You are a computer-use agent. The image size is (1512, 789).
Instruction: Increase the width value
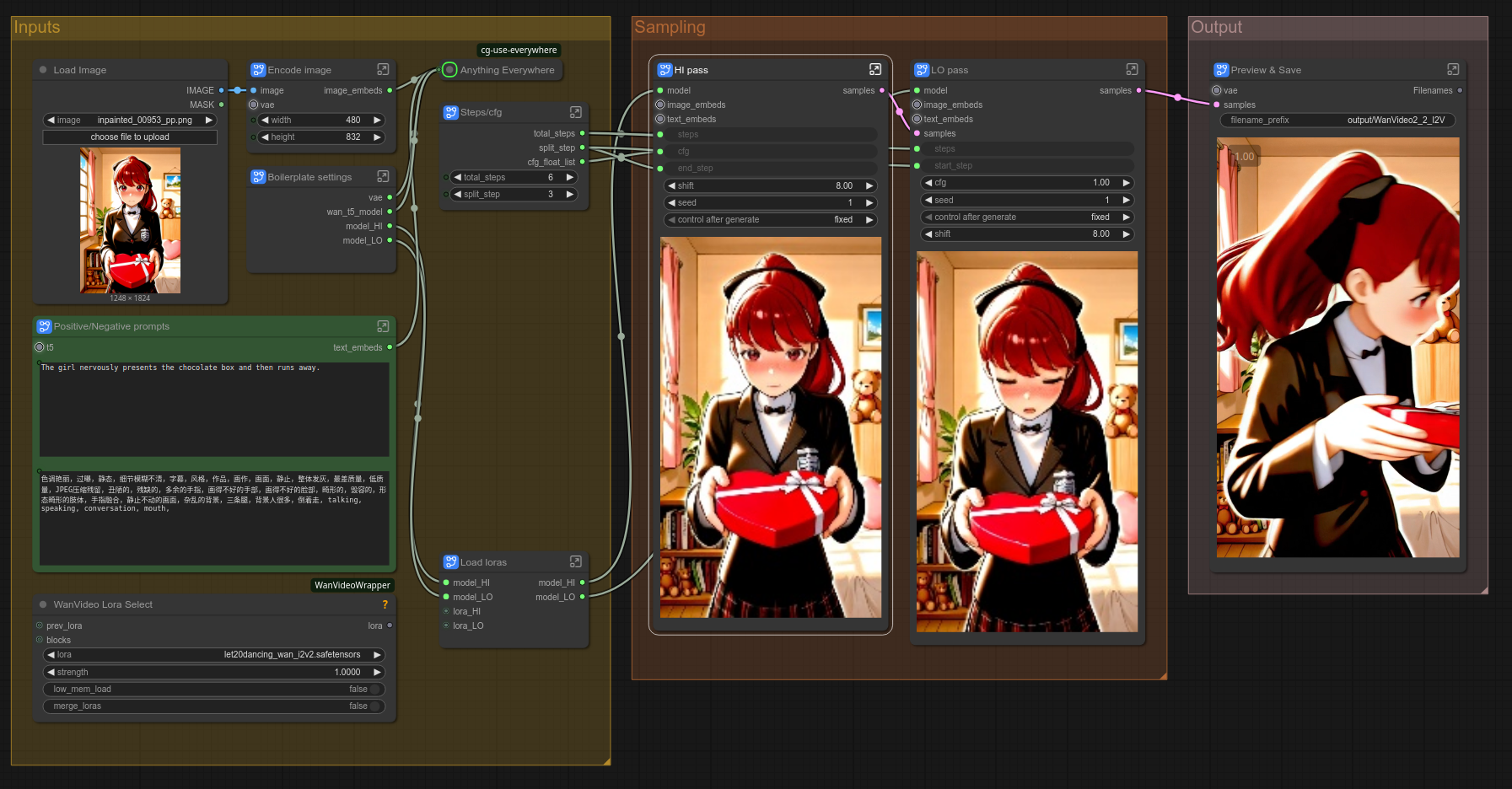[x=377, y=120]
